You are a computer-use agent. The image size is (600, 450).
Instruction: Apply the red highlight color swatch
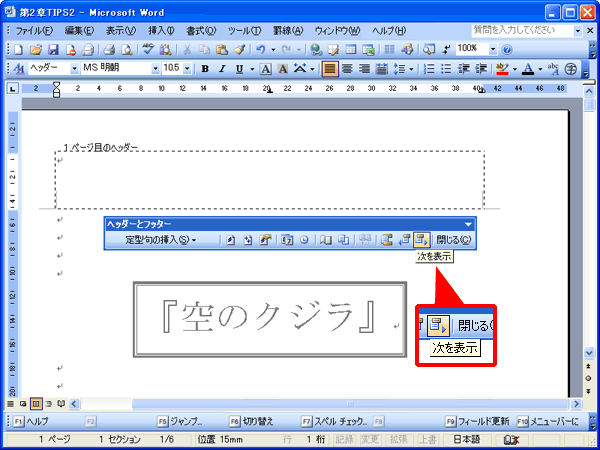[x=502, y=69]
